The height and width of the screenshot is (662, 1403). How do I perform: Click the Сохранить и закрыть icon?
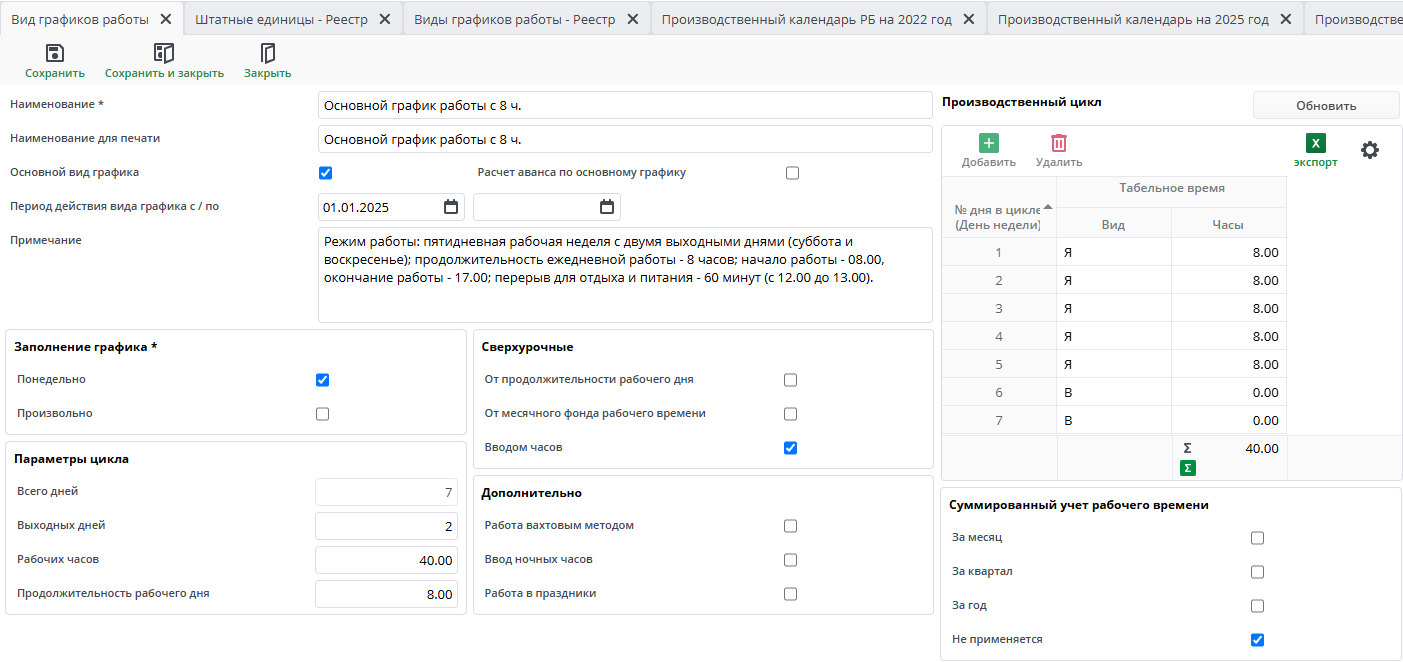[x=164, y=54]
